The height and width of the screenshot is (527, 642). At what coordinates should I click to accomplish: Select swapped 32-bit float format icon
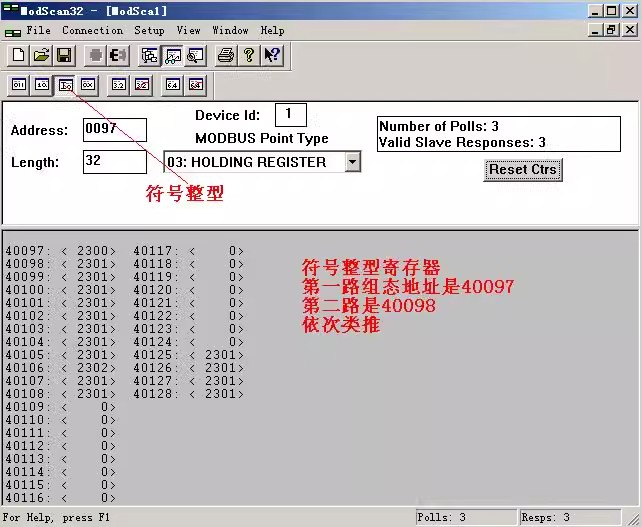[142, 85]
